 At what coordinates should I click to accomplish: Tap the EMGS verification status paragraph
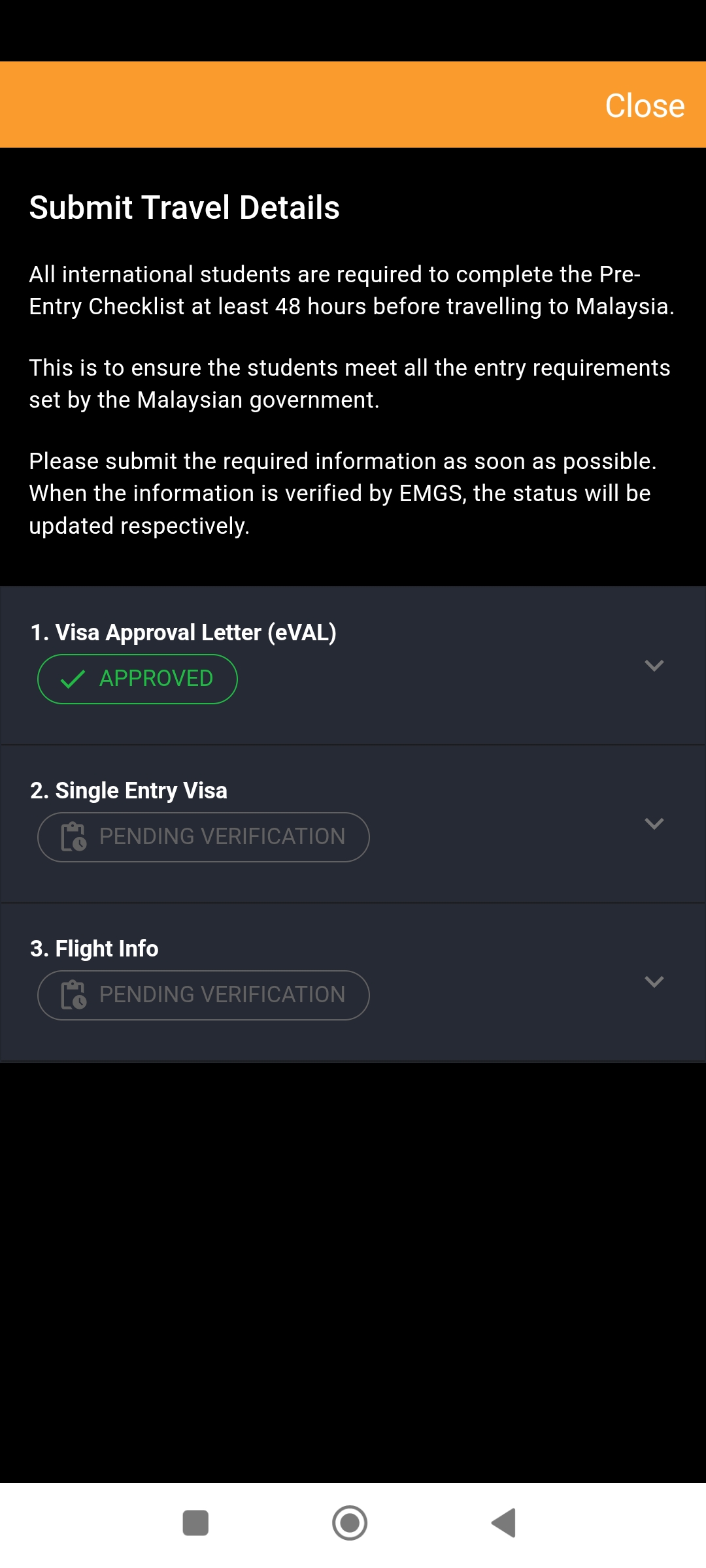pos(342,493)
